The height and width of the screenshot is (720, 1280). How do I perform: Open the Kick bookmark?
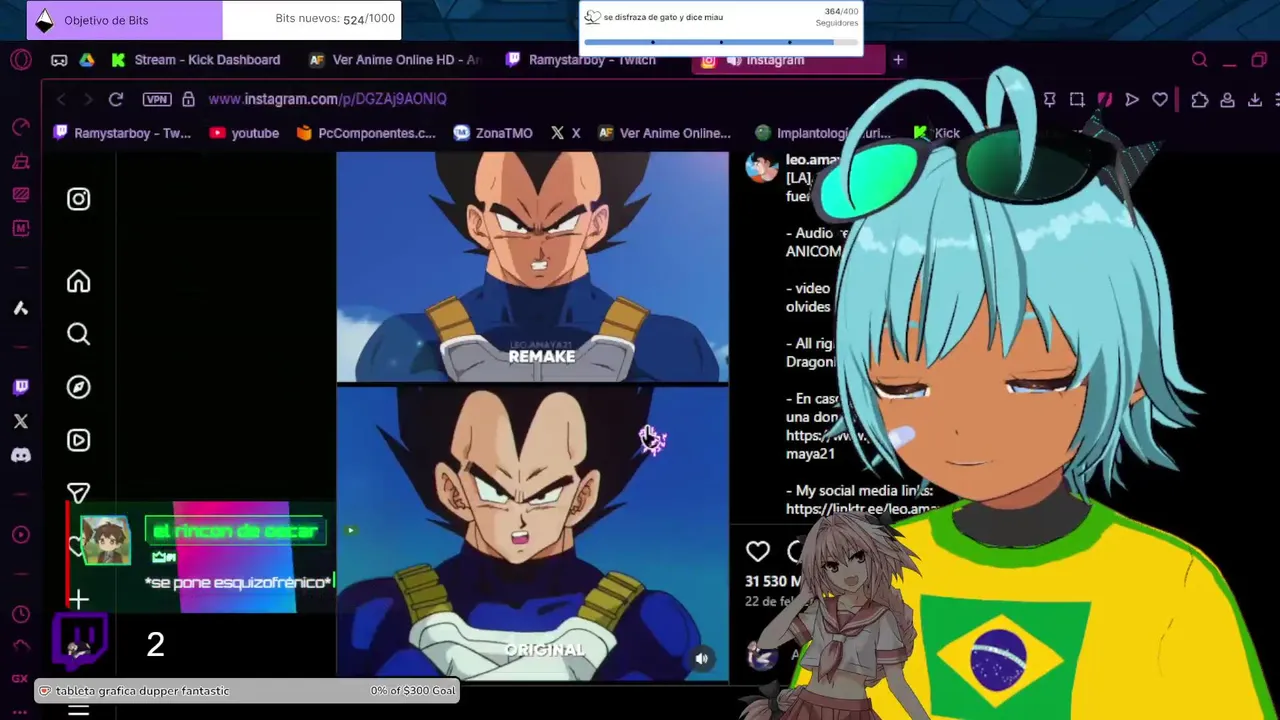pos(936,133)
